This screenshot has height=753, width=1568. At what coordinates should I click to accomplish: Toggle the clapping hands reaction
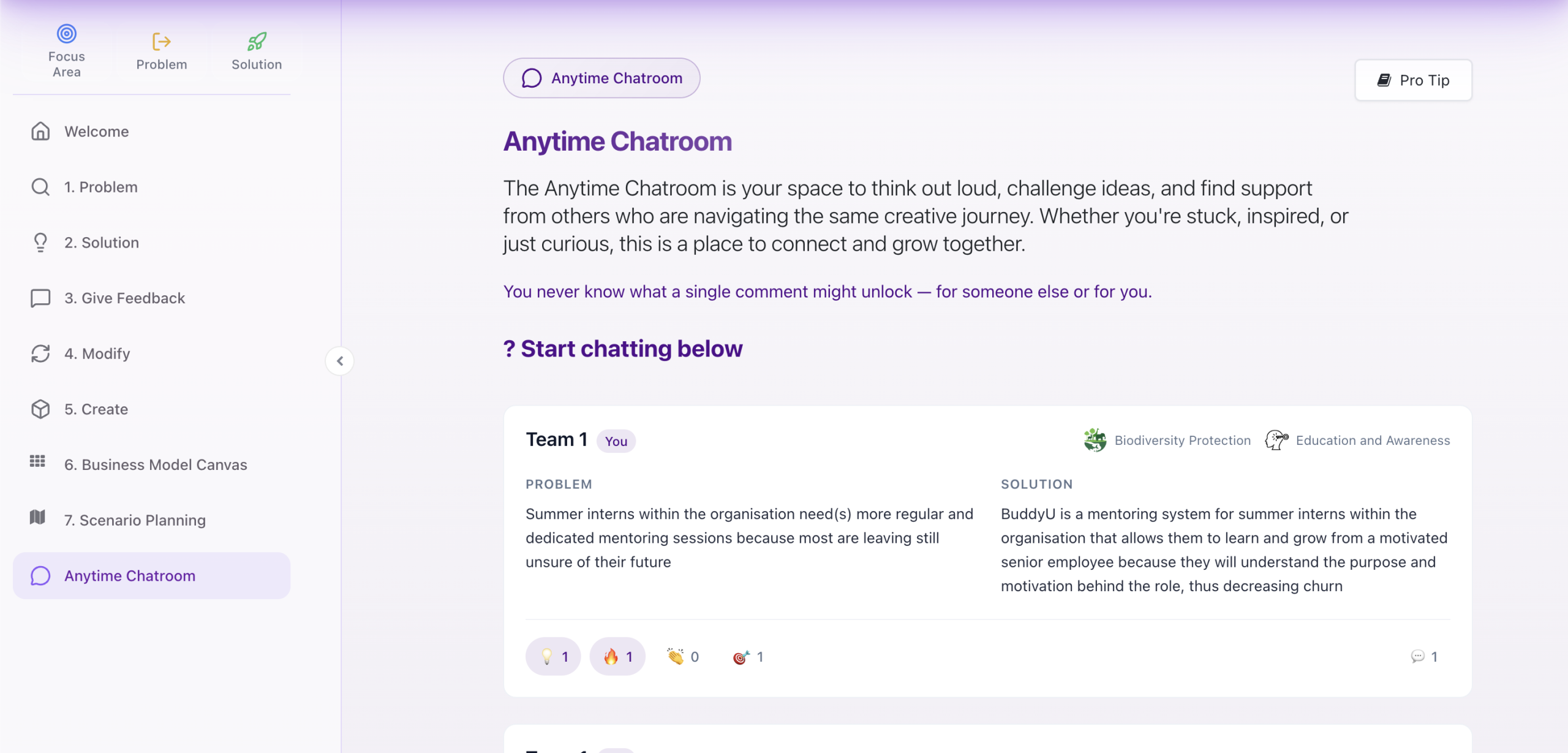682,657
